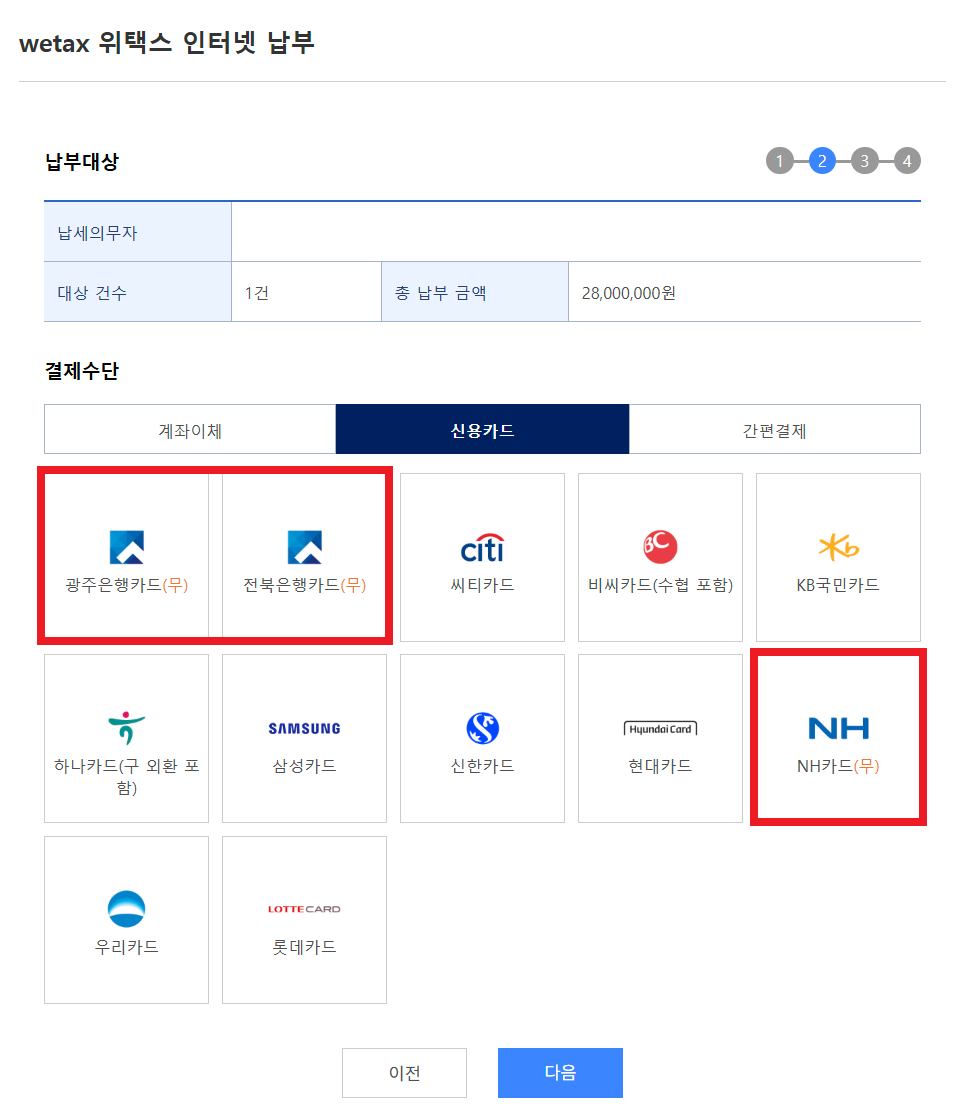Select the 1건 count value

tap(256, 293)
